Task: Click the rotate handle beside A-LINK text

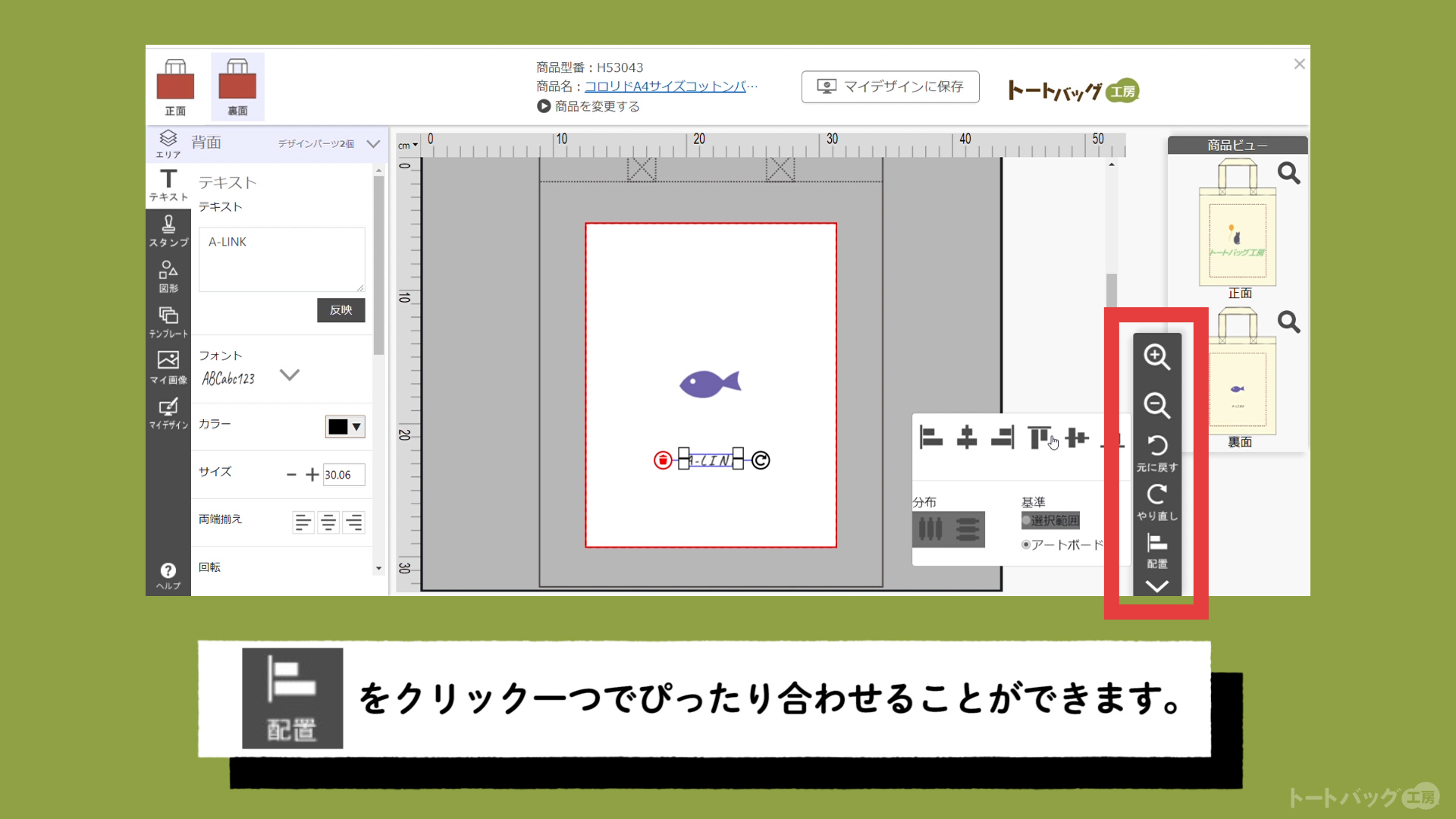Action: [761, 460]
